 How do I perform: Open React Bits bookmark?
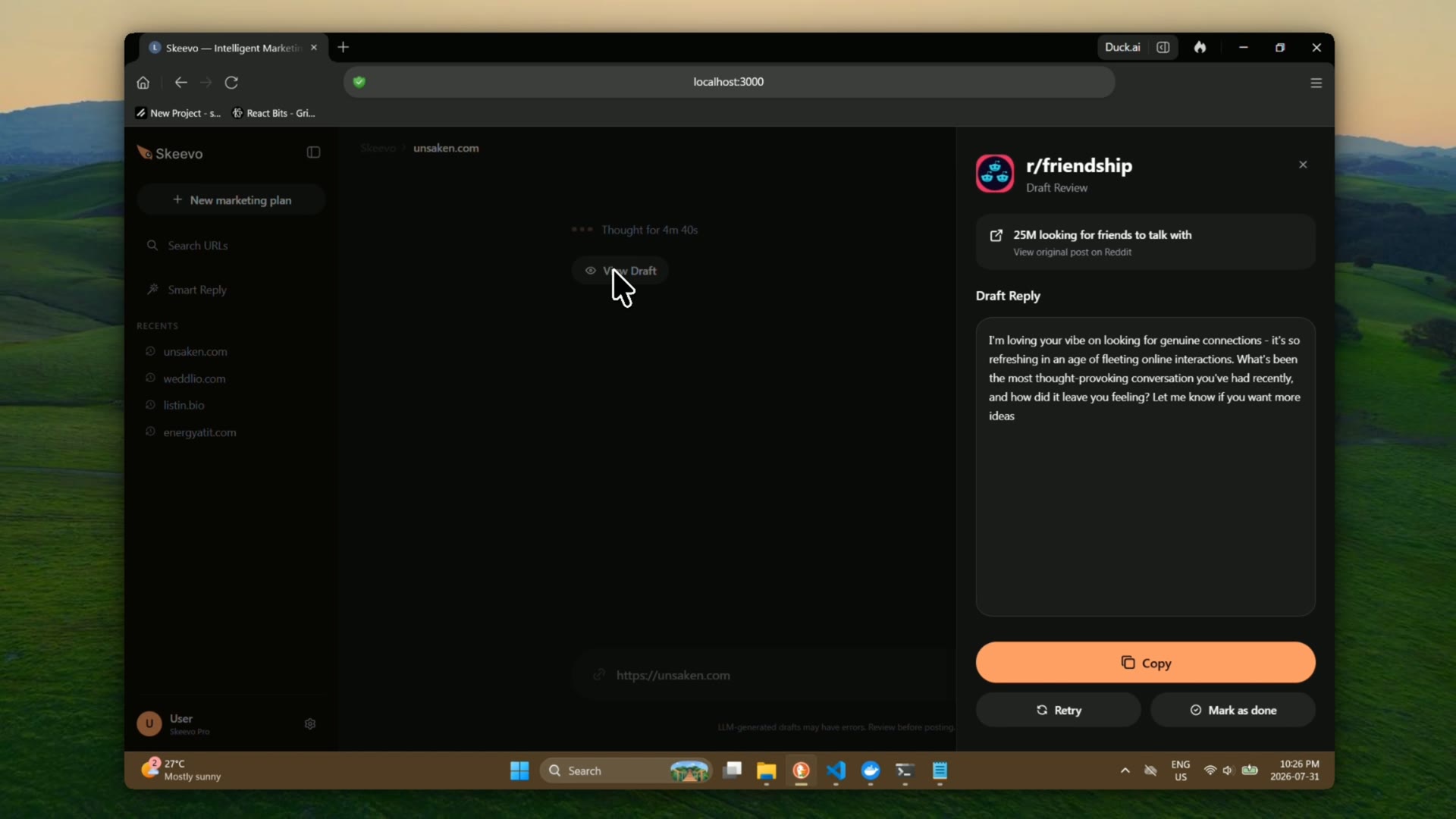(x=274, y=113)
